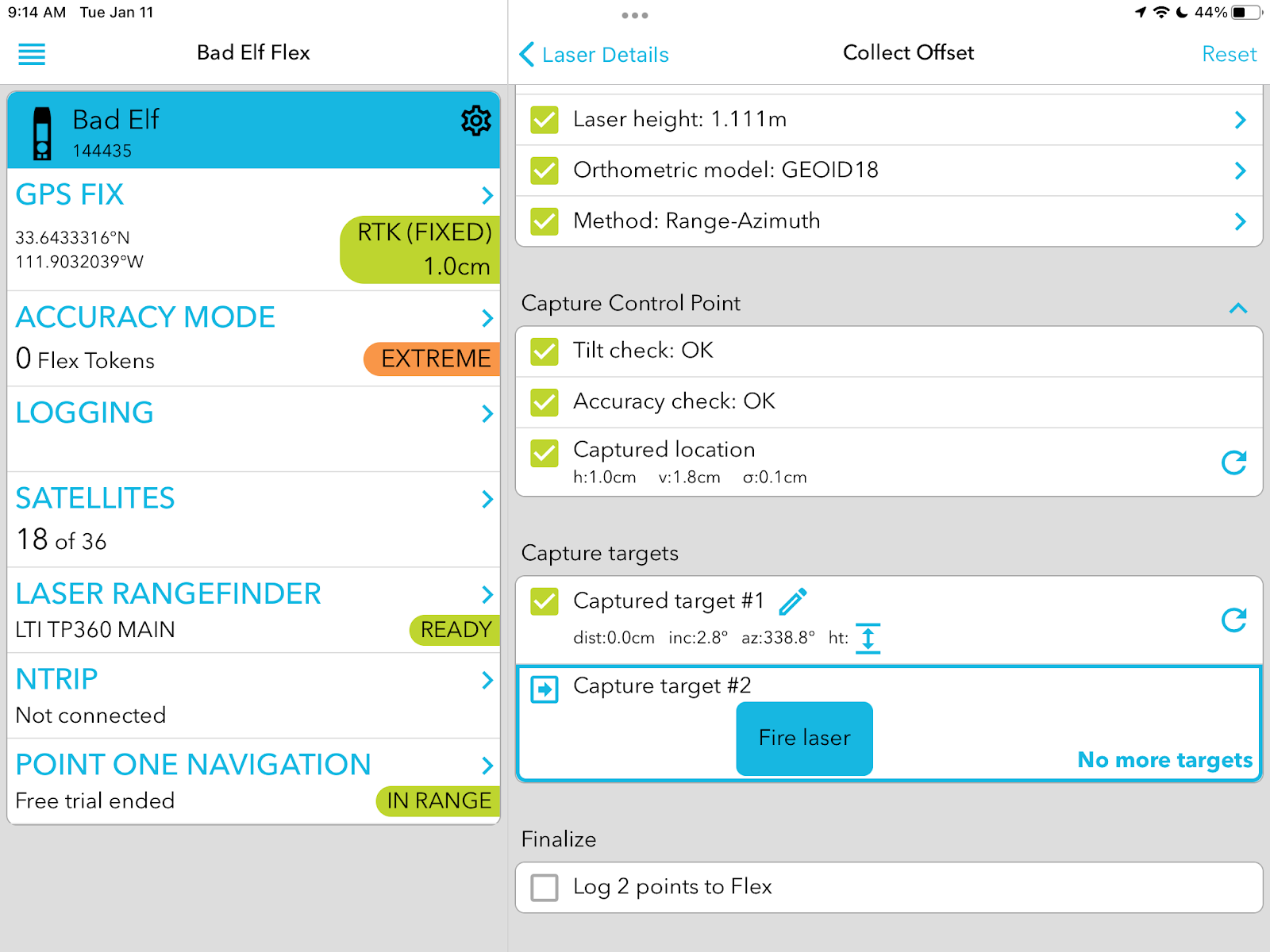
Task: Tap the Fire laser button
Action: [805, 739]
